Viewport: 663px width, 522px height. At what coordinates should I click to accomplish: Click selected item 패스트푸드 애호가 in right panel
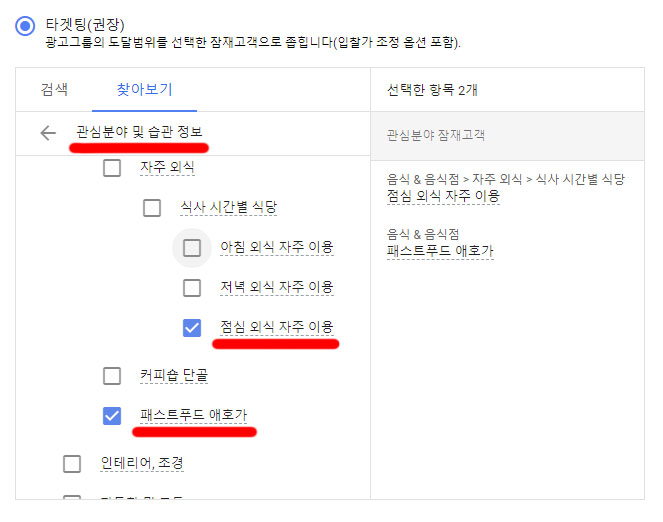pyautogui.click(x=440, y=250)
